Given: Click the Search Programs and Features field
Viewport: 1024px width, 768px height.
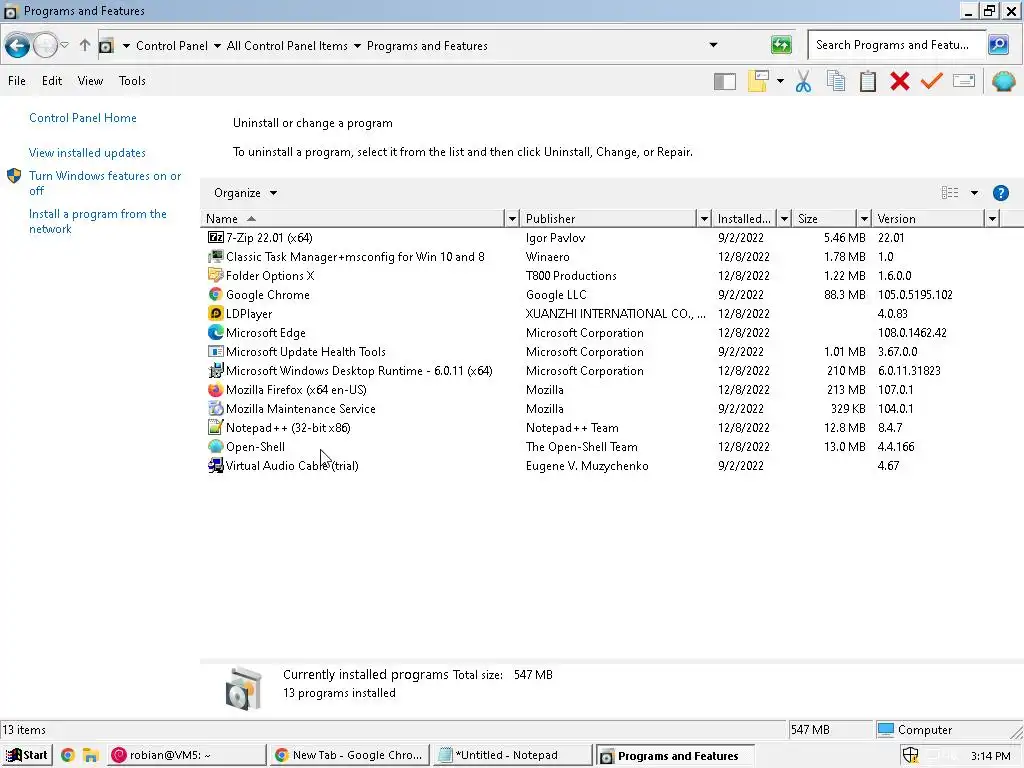Looking at the screenshot, I should [896, 45].
